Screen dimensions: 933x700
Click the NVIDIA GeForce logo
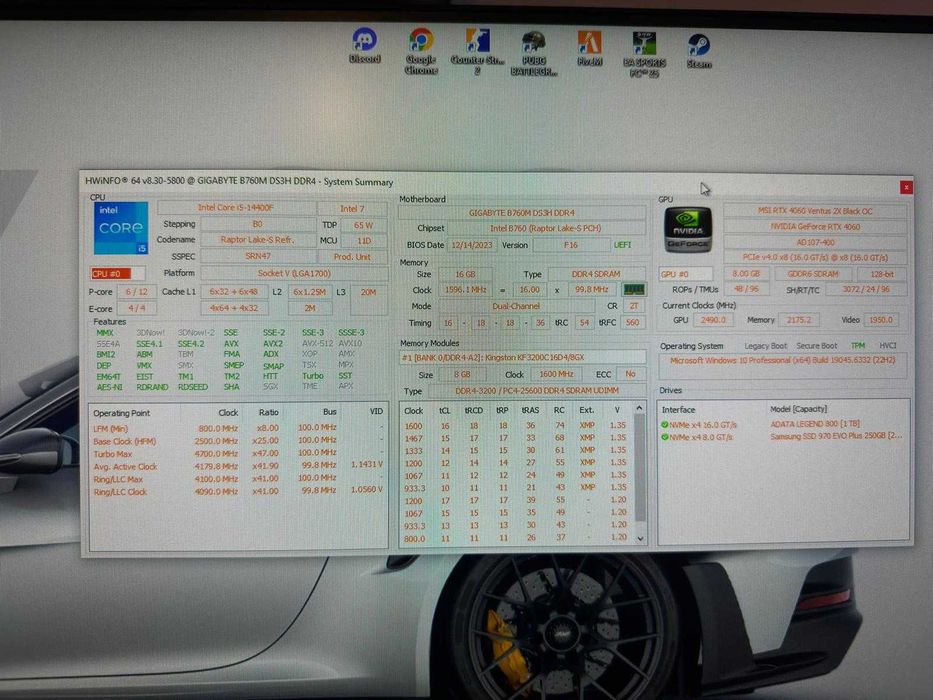pyautogui.click(x=688, y=229)
